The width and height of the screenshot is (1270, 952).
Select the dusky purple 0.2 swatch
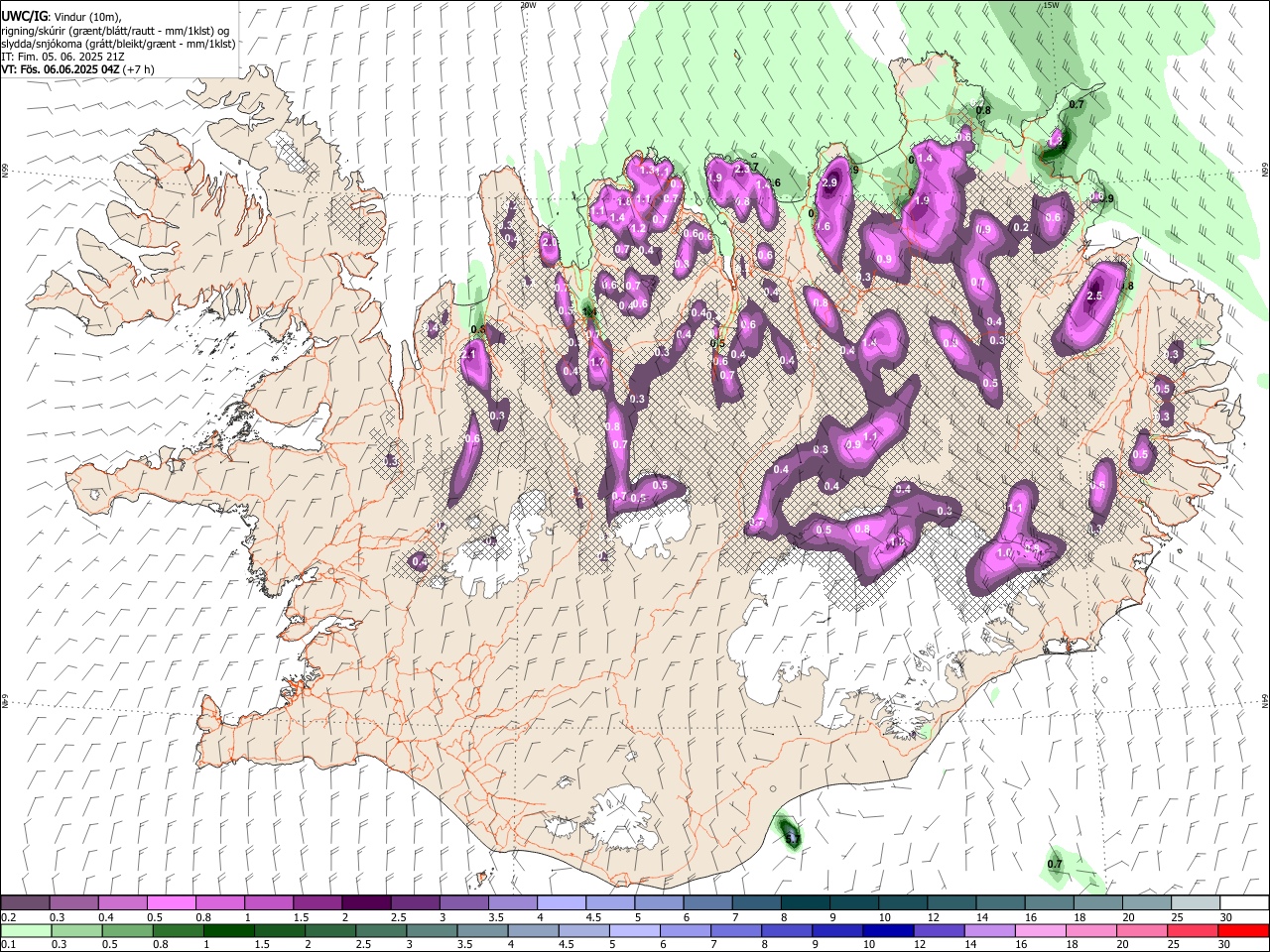25,903
